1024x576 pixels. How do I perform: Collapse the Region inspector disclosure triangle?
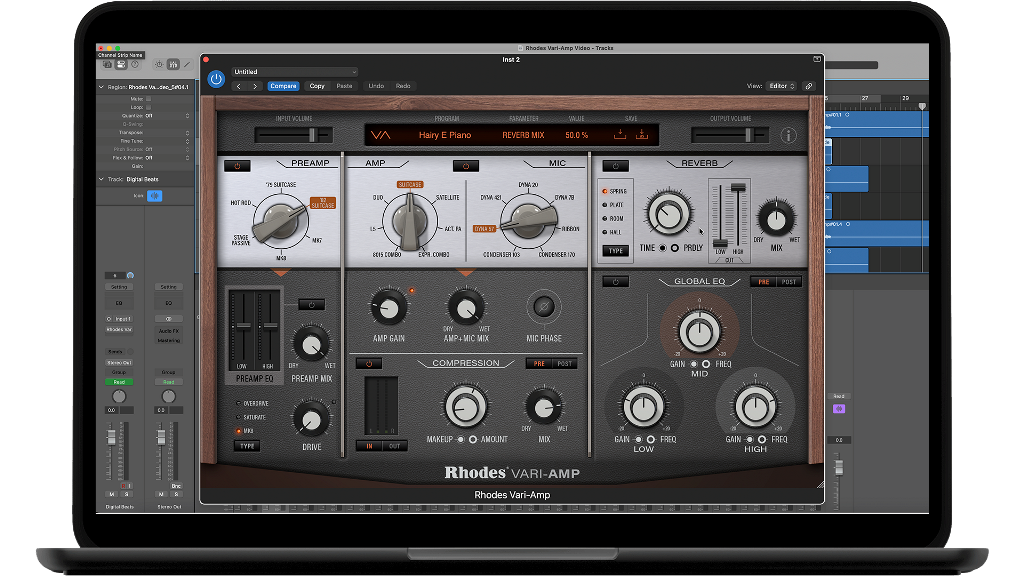[x=101, y=87]
